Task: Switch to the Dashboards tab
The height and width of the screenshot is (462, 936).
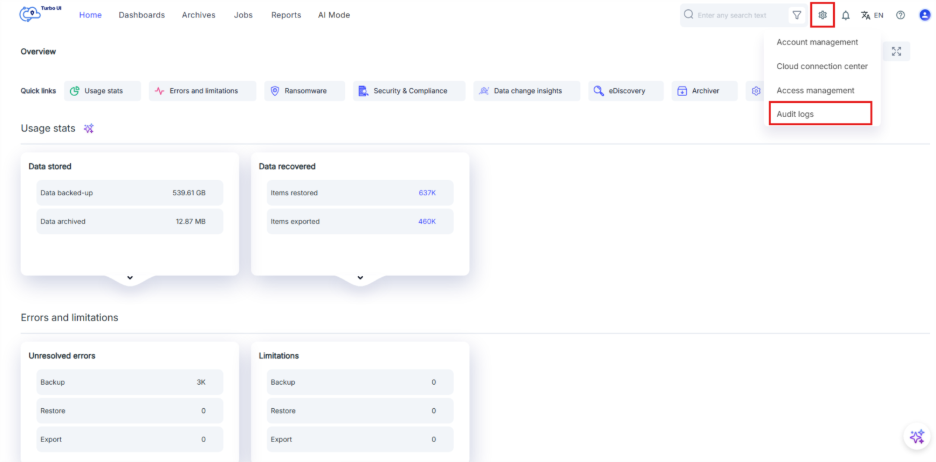Action: [141, 15]
